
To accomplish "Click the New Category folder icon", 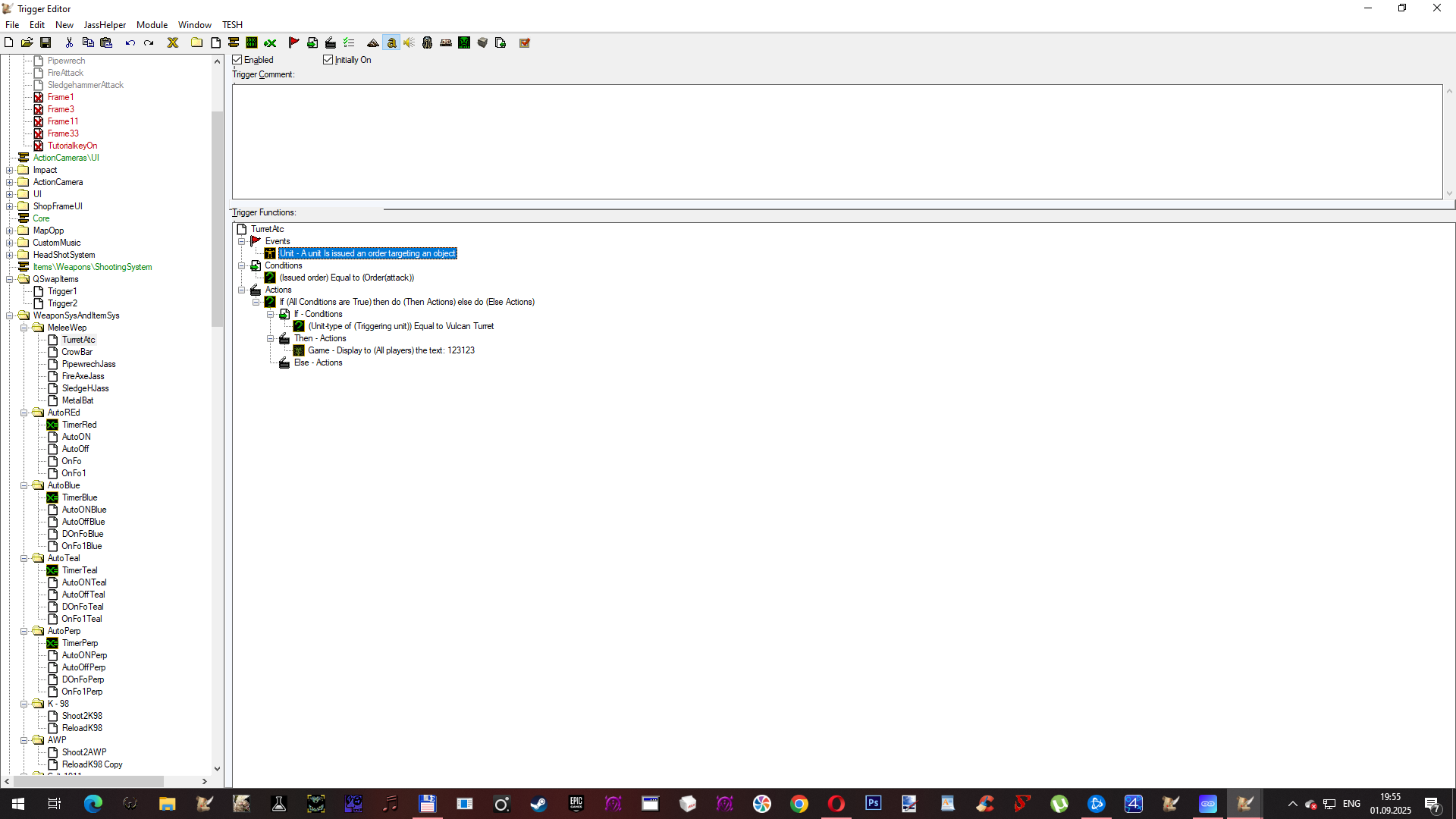I will (196, 43).
